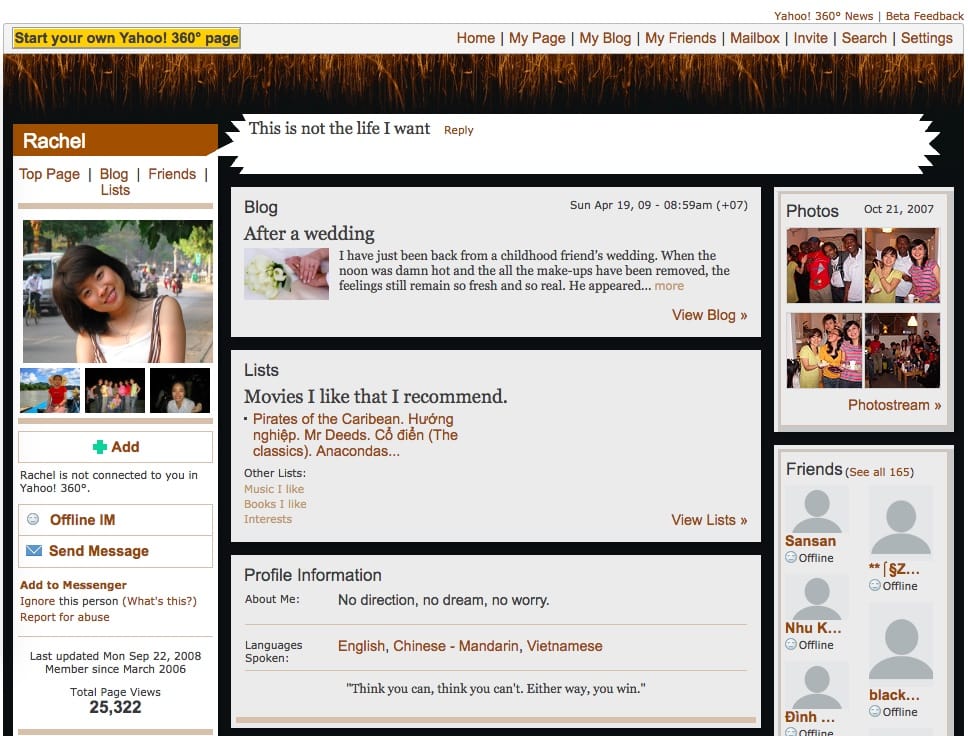This screenshot has height=736, width=968.
Task: Click Start your own Yahoo! 360° page button
Action: (x=126, y=38)
